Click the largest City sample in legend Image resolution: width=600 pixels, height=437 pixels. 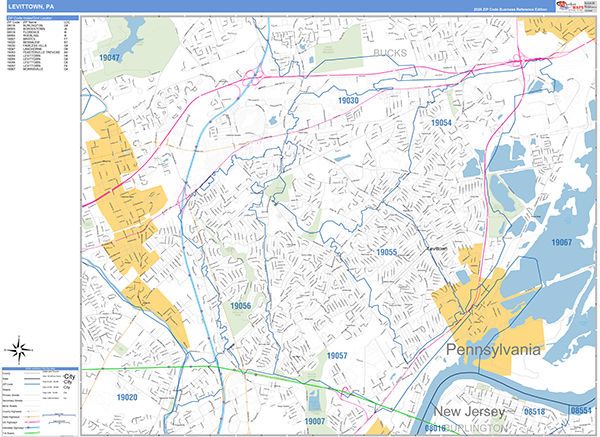point(69,377)
